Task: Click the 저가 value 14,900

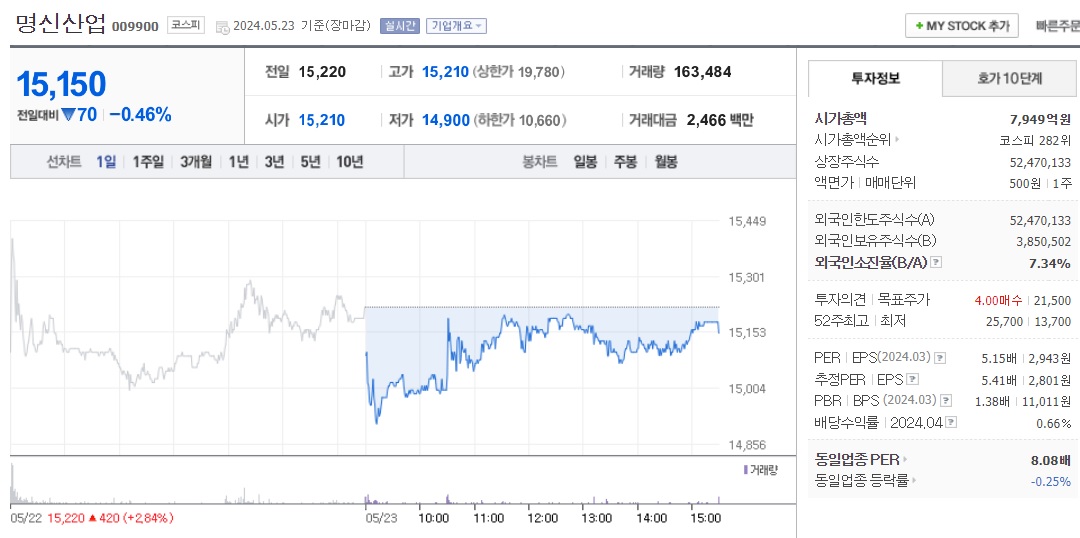Action: point(446,121)
